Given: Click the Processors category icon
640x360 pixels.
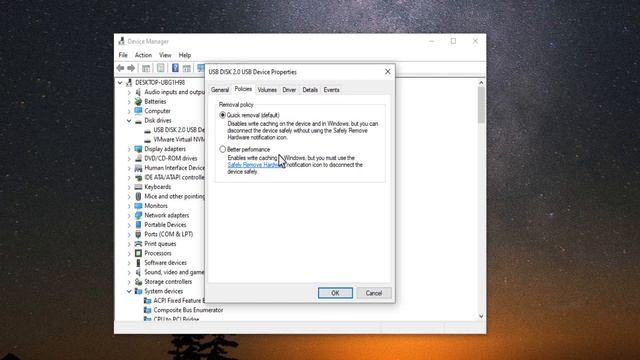Looking at the screenshot, I should pos(138,253).
